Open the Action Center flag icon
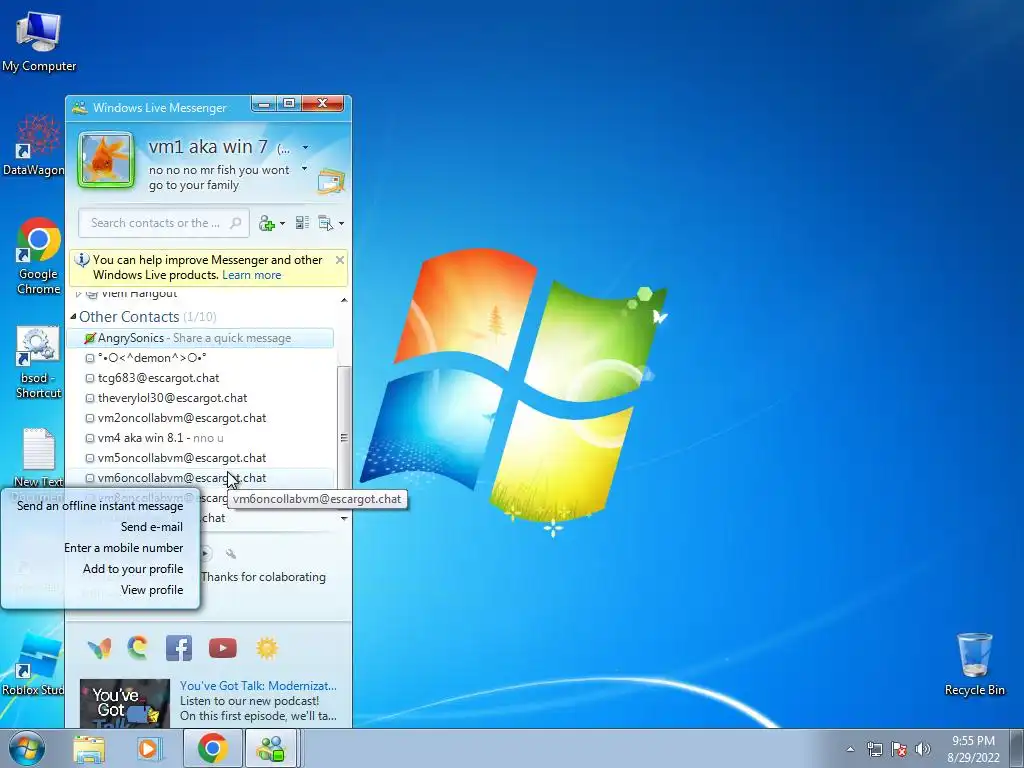 click(899, 749)
